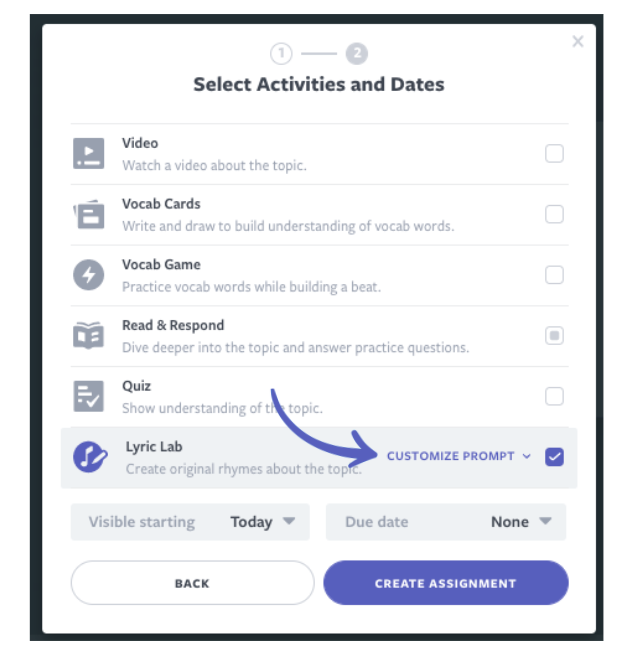
Task: Check the Vocab Cards checkbox
Action: pos(554,214)
